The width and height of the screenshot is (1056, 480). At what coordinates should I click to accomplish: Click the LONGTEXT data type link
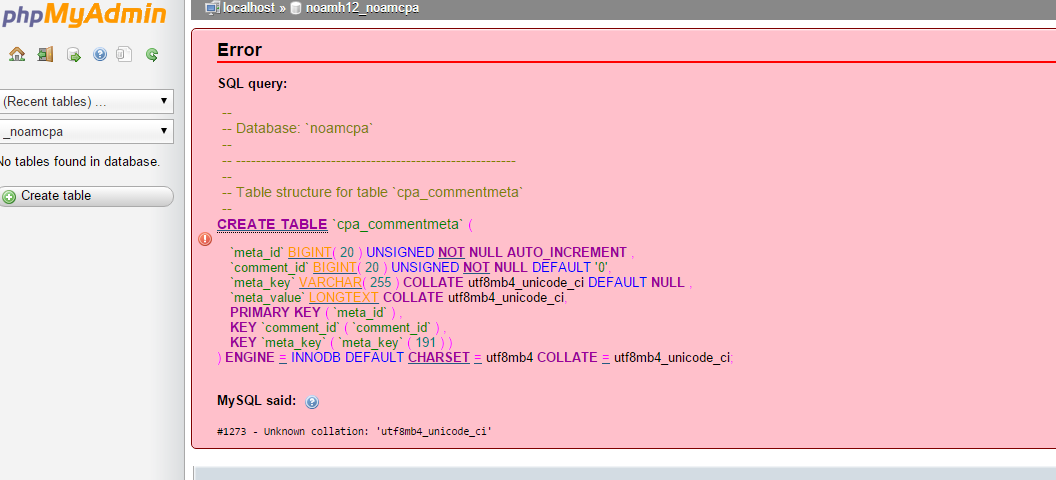pyautogui.click(x=344, y=298)
